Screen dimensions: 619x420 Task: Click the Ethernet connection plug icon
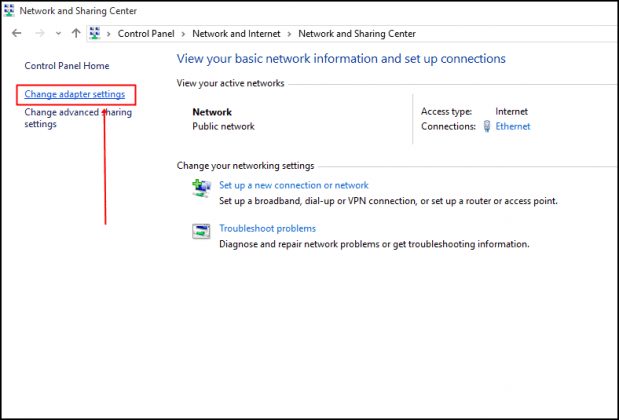tap(487, 127)
